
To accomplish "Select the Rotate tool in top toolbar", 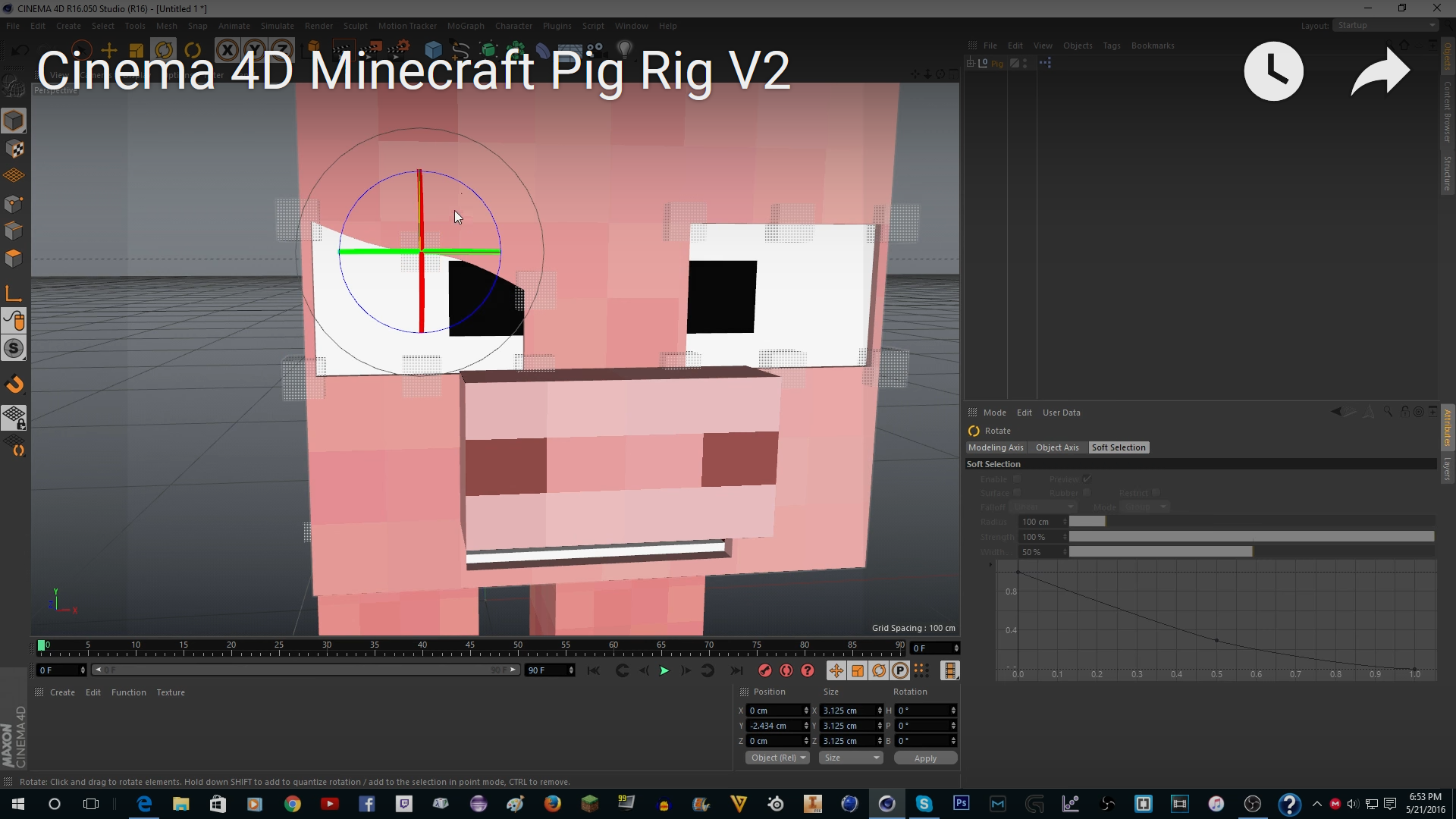I will [164, 51].
